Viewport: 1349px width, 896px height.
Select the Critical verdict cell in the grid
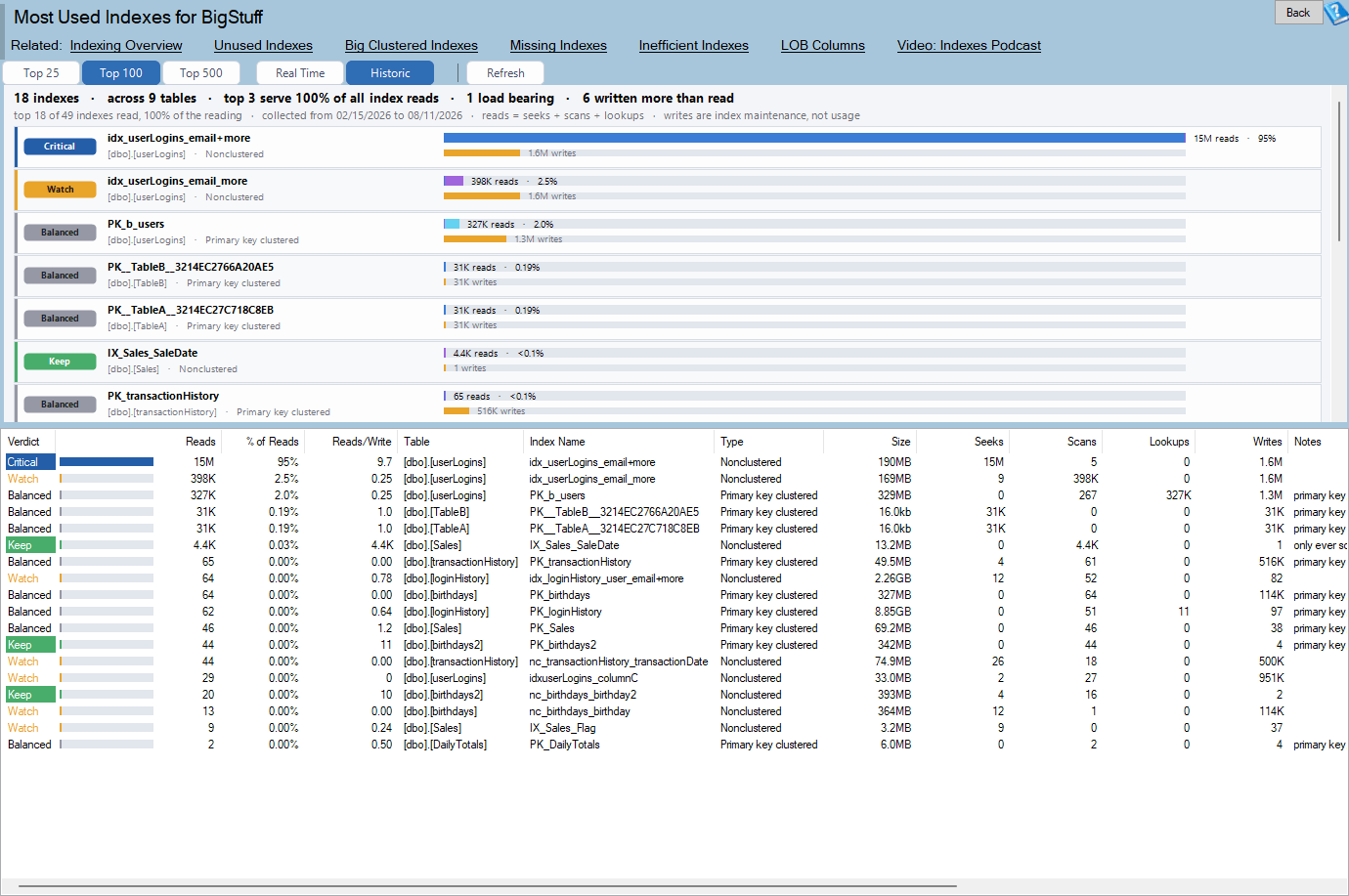click(29, 462)
